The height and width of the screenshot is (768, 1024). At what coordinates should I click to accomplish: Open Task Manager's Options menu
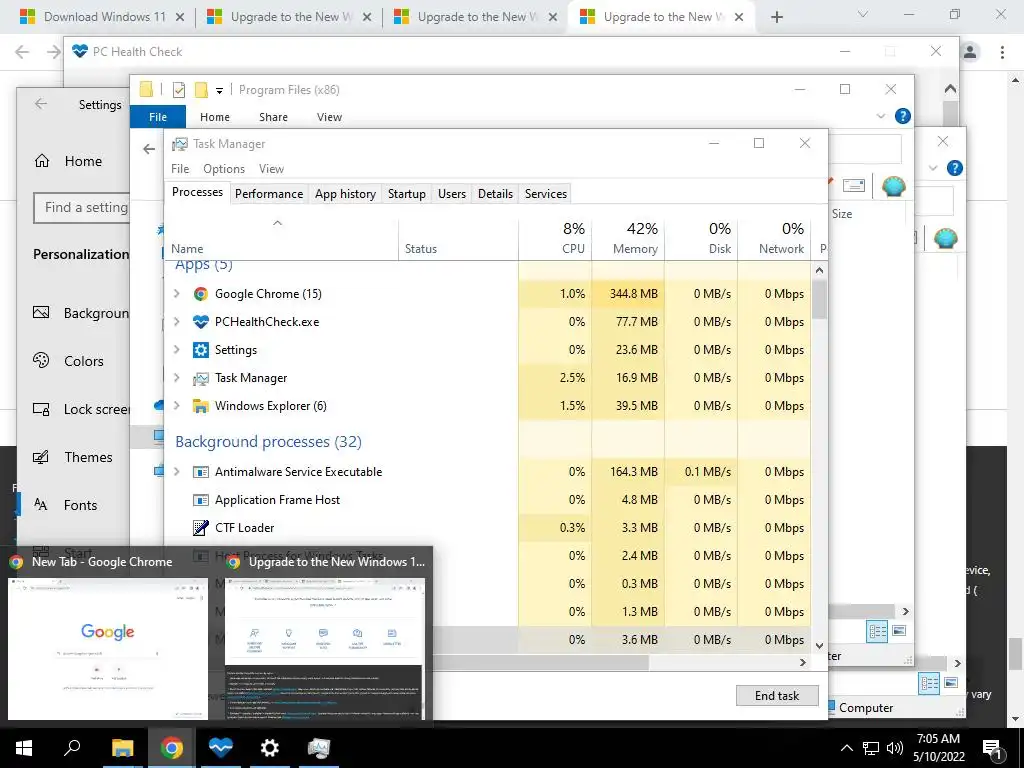coord(224,169)
